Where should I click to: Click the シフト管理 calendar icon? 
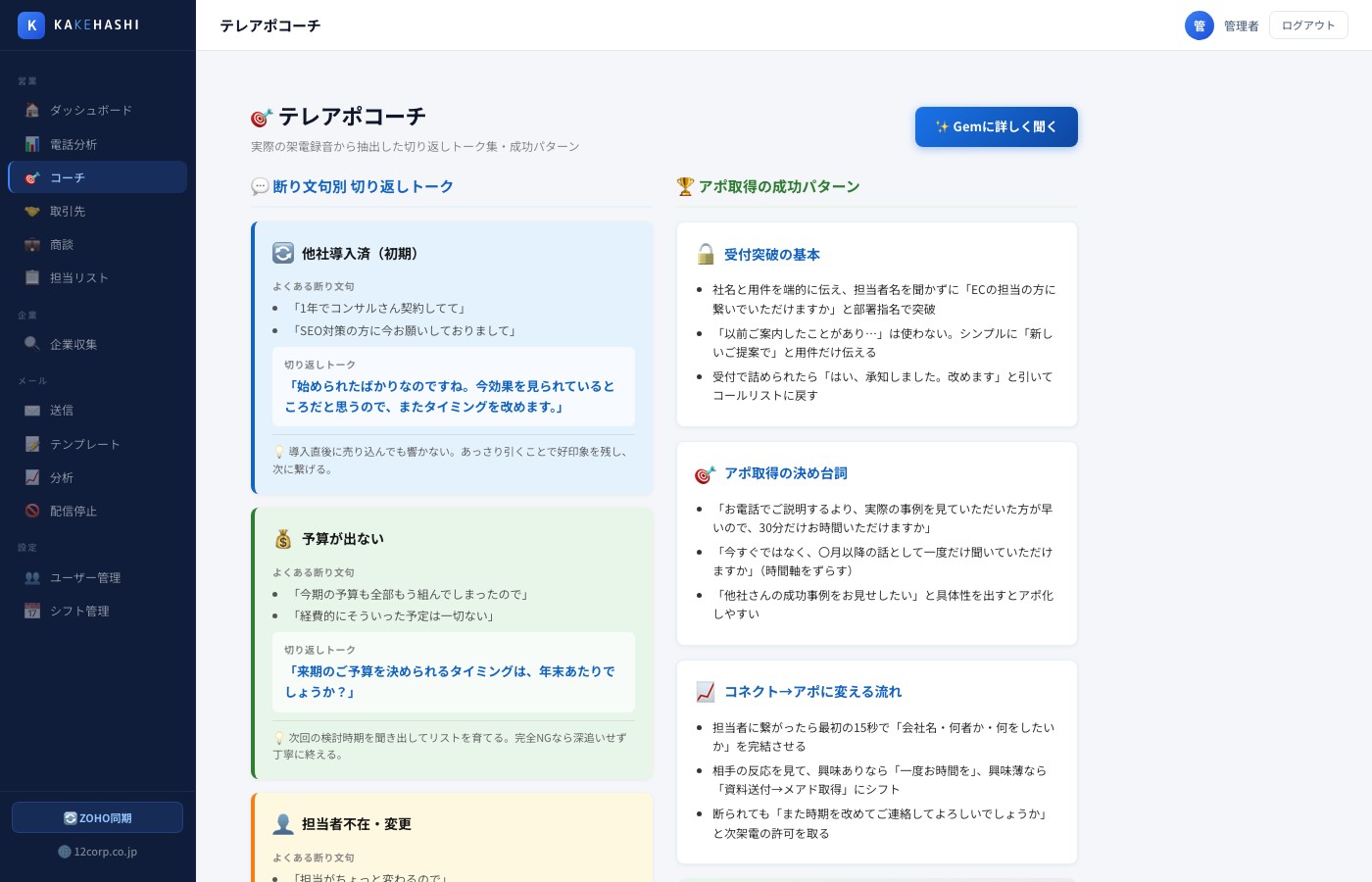(x=32, y=611)
